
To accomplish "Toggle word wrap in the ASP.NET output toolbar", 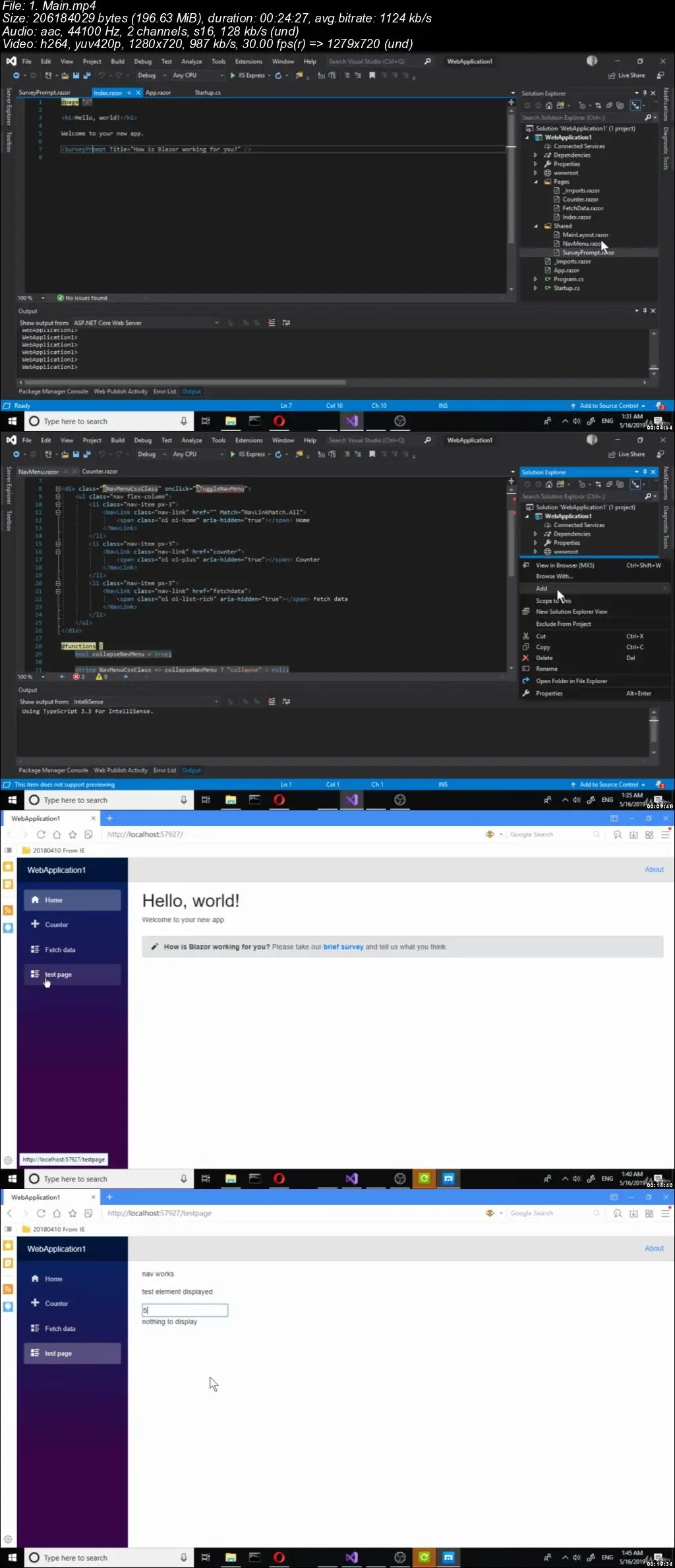I will (x=286, y=323).
